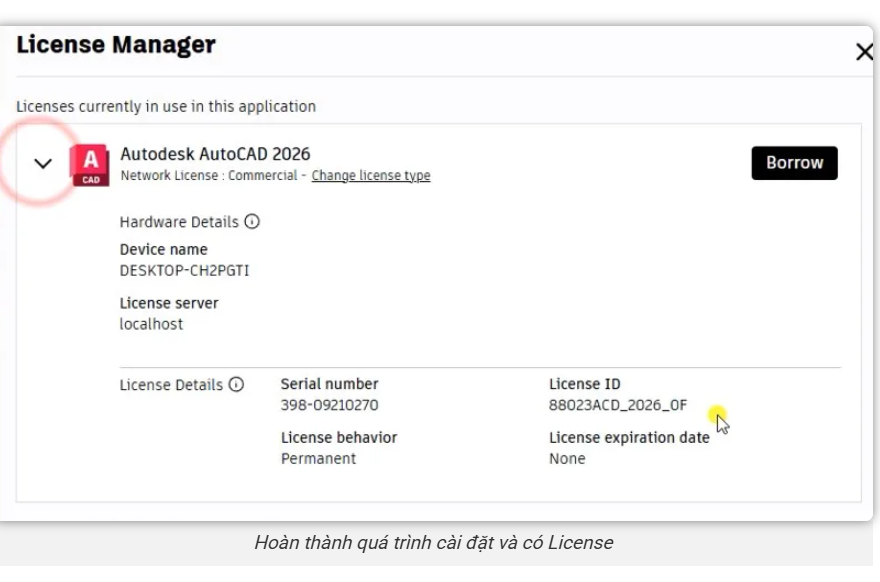The width and height of the screenshot is (880, 582).
Task: Click the image caption below the dialog
Action: pos(433,543)
